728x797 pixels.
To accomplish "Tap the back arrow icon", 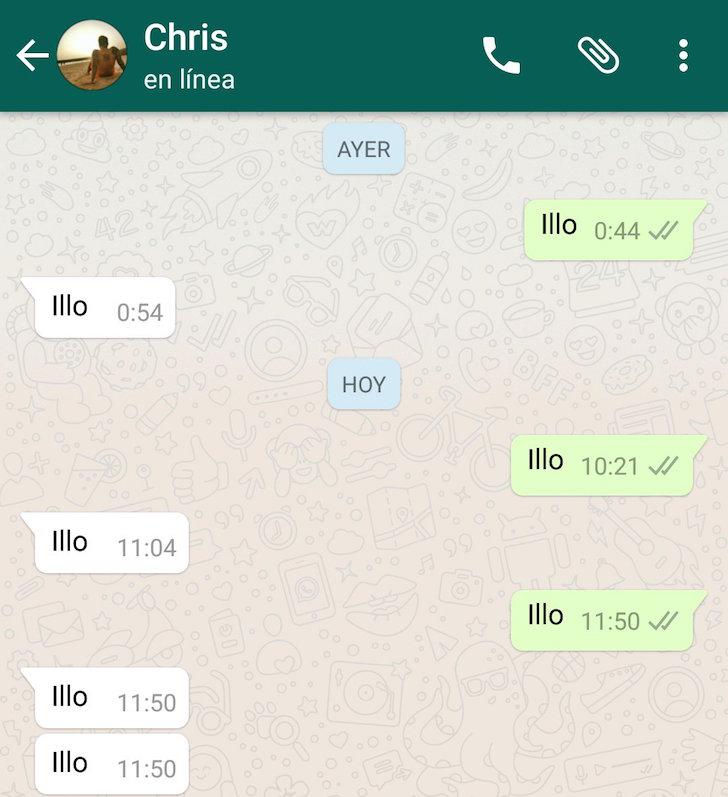I will click(32, 55).
